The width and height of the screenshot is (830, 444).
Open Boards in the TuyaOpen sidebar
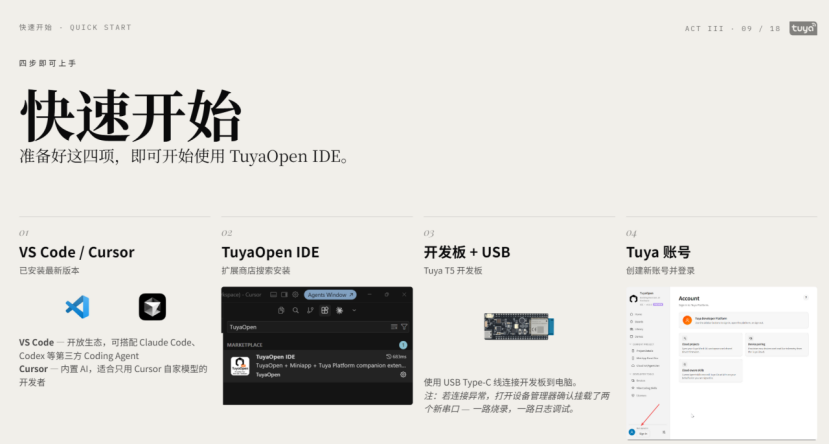click(x=636, y=322)
